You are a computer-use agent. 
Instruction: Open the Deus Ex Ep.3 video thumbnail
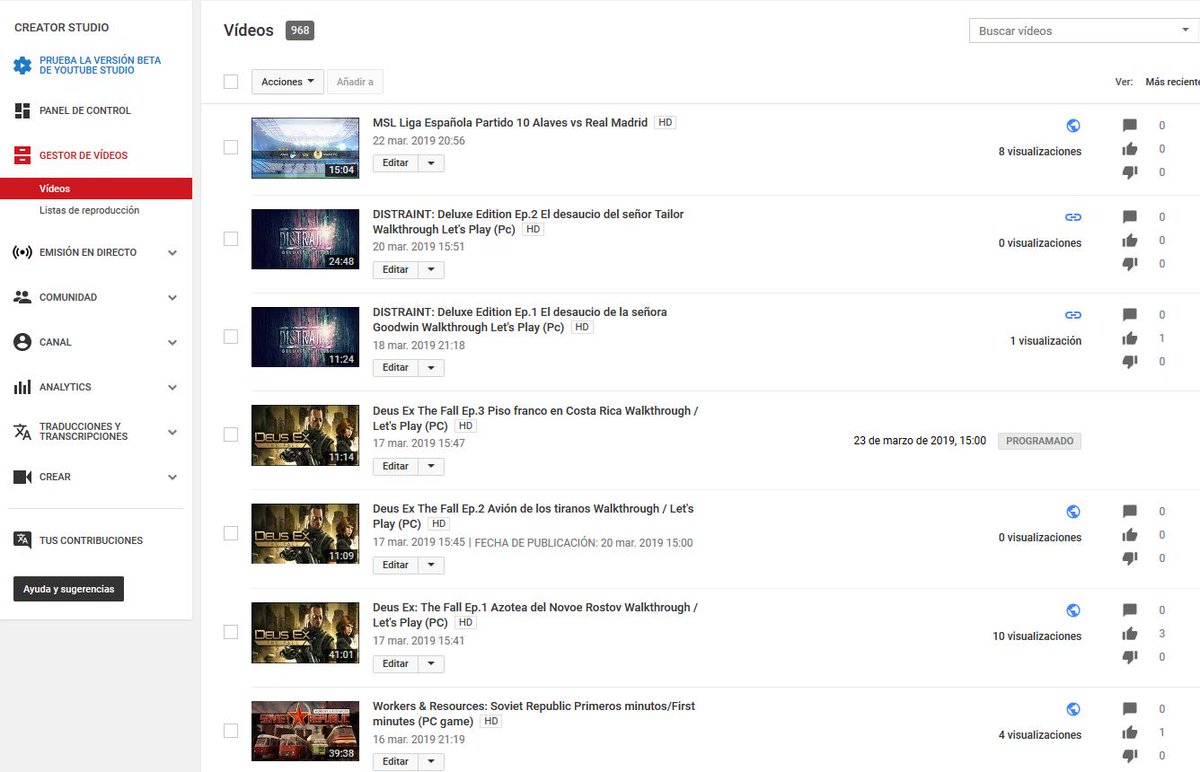(x=305, y=436)
